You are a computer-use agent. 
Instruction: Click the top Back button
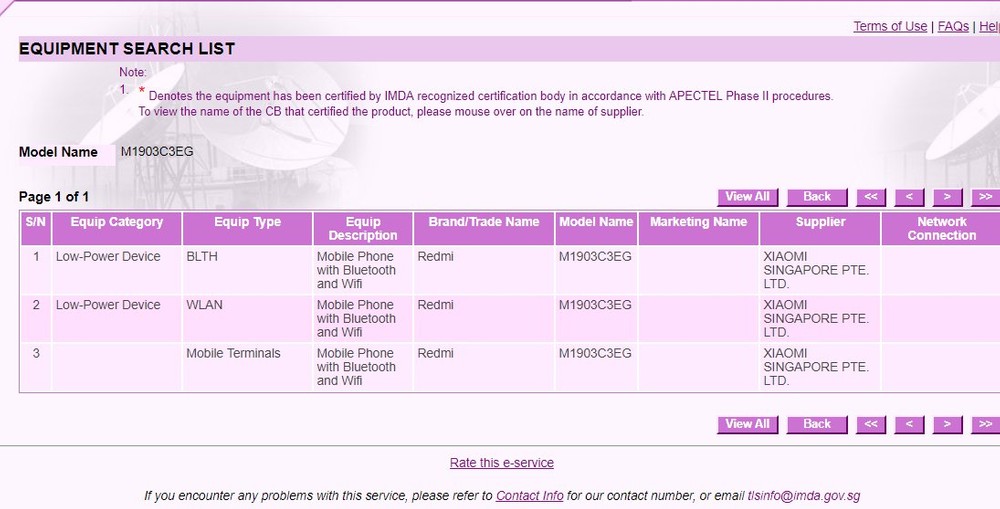pos(817,197)
